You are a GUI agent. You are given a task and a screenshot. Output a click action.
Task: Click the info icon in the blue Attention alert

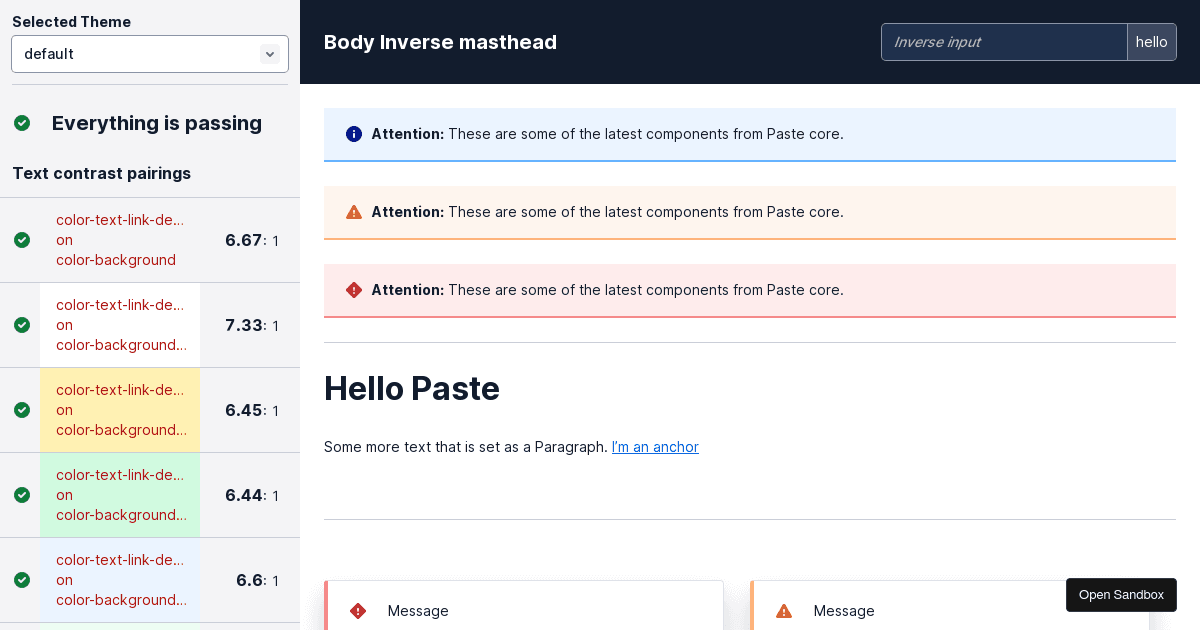(354, 134)
